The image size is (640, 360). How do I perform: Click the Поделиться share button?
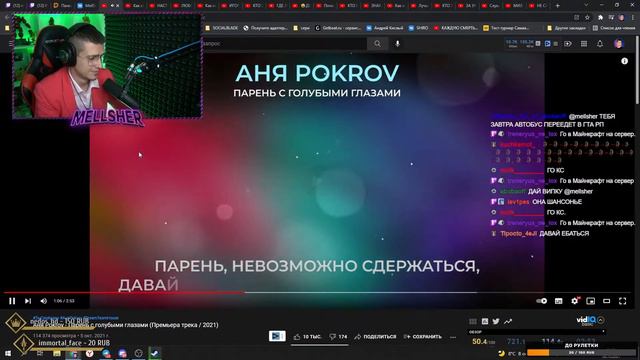(375, 337)
